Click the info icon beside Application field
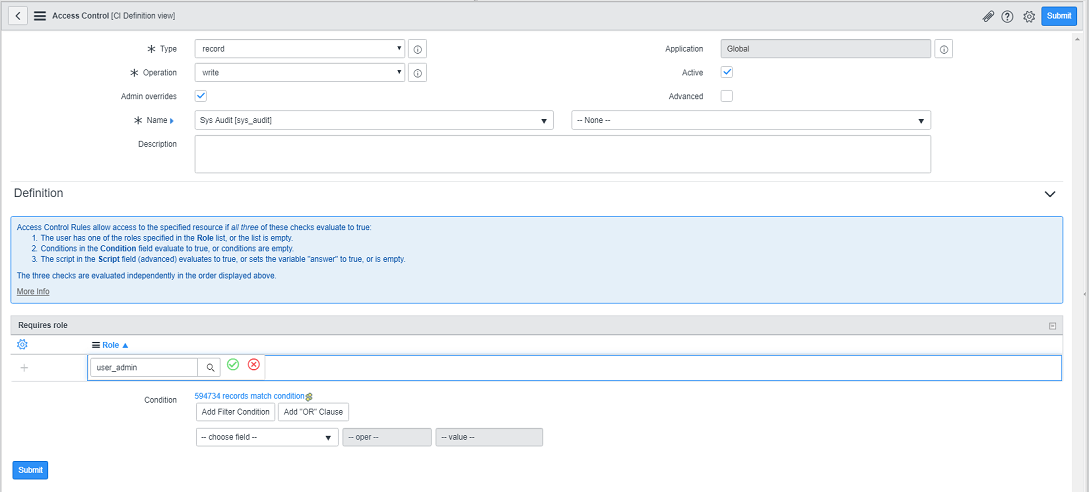 pyautogui.click(x=944, y=48)
